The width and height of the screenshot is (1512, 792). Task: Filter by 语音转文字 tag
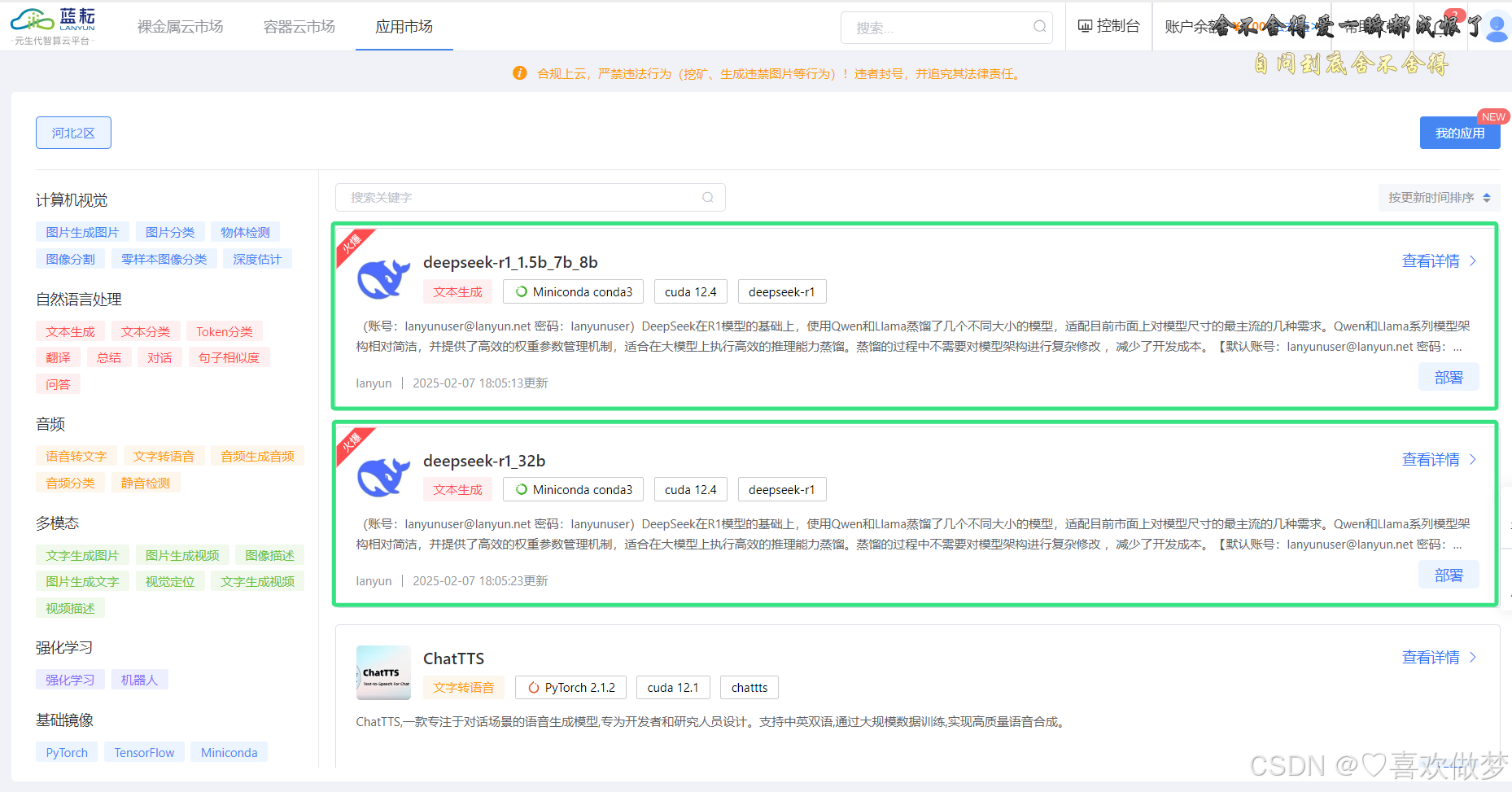[x=76, y=457]
